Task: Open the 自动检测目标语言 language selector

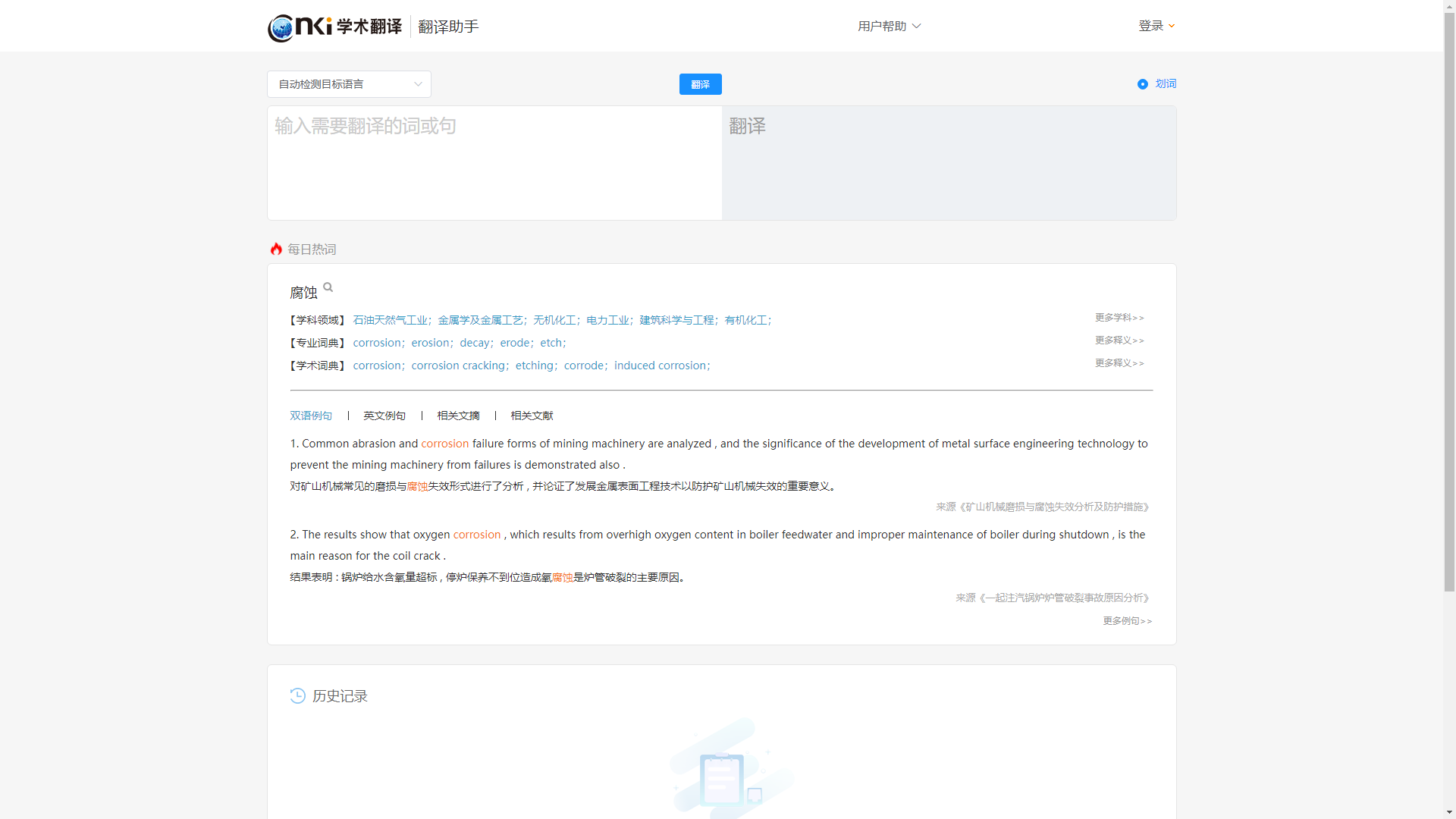Action: [348, 83]
